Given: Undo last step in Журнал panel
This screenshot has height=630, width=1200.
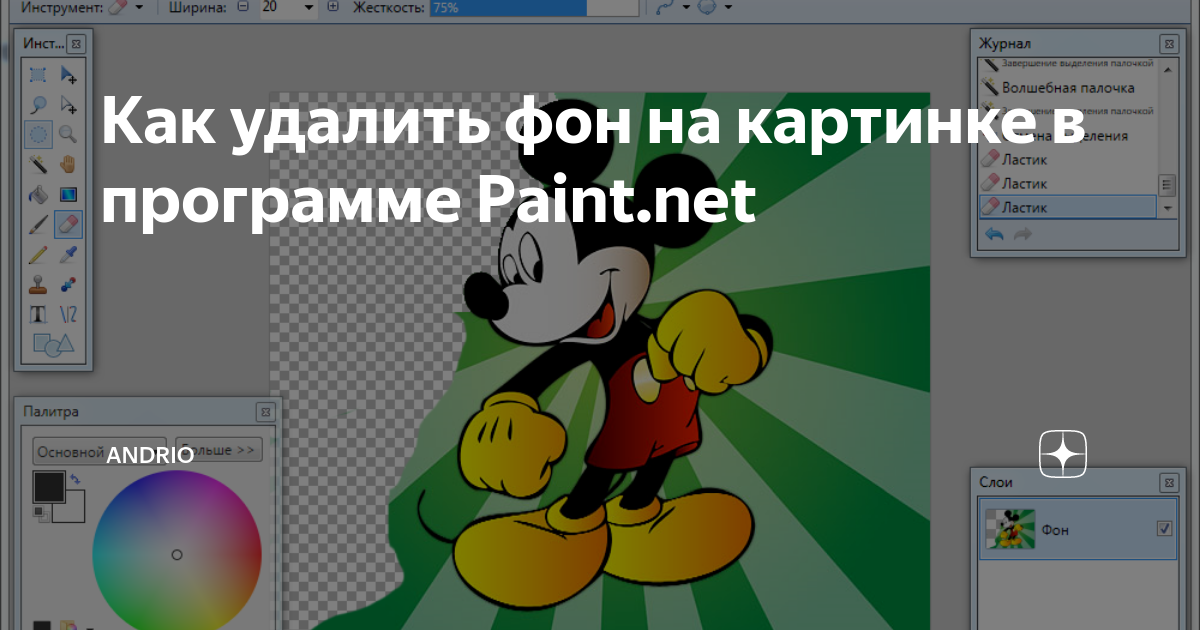Looking at the screenshot, I should [994, 234].
